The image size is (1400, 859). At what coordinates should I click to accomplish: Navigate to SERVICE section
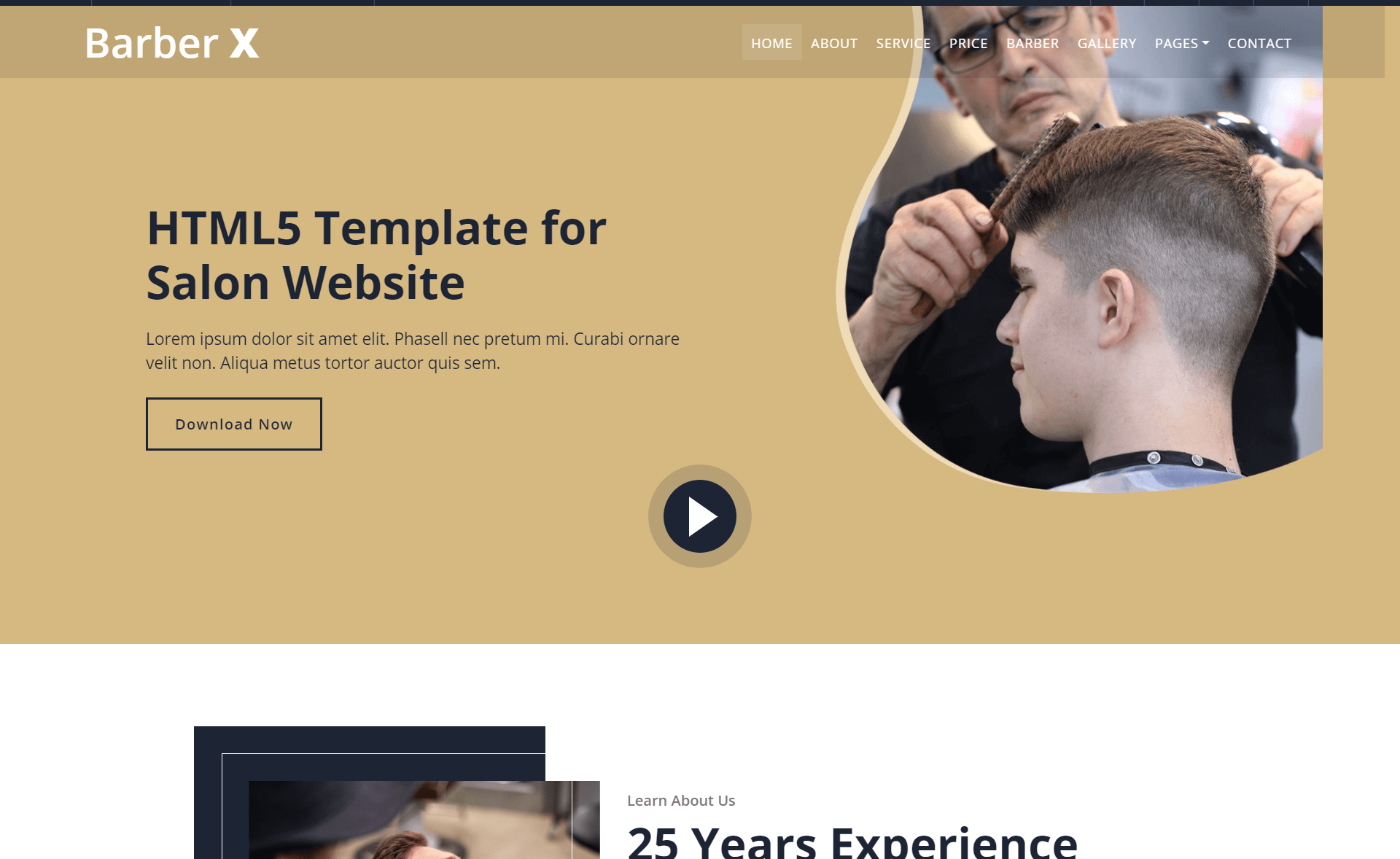[903, 42]
